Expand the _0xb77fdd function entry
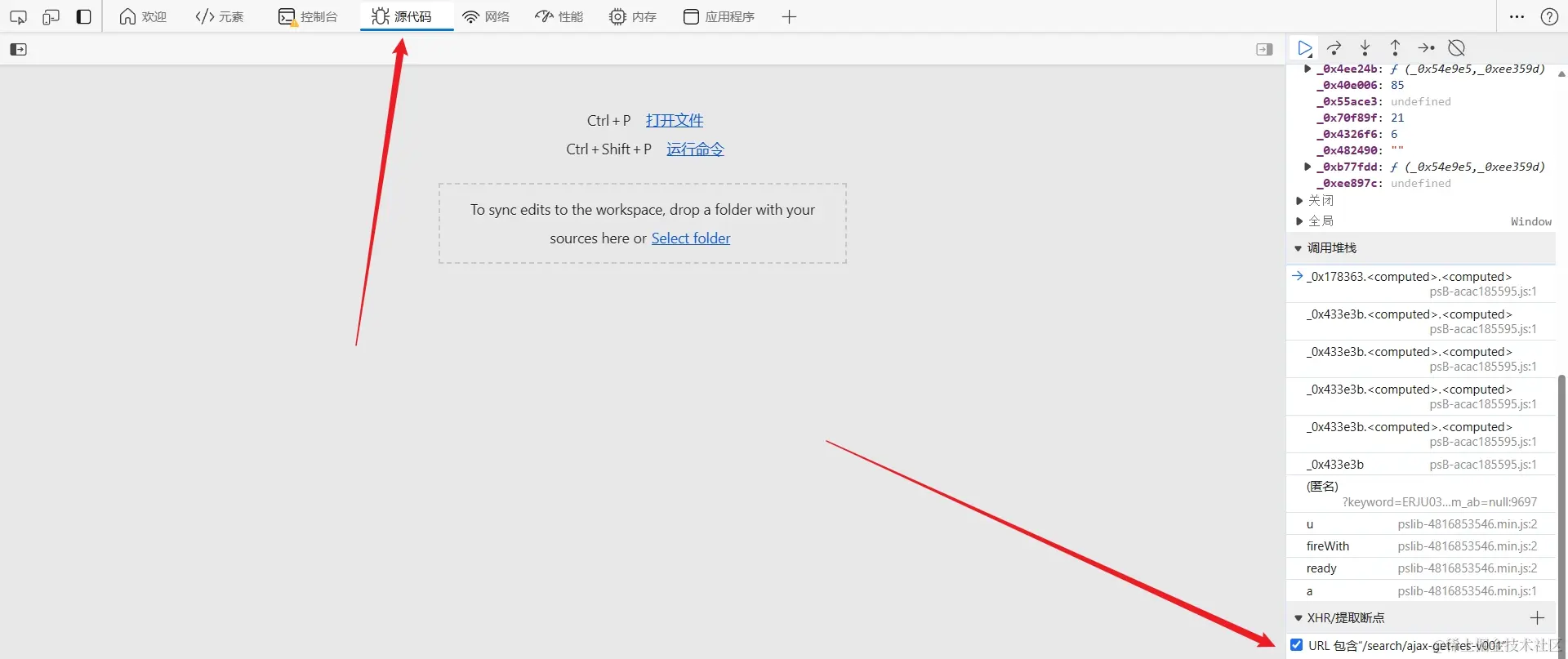The image size is (1568, 659). click(x=1307, y=167)
